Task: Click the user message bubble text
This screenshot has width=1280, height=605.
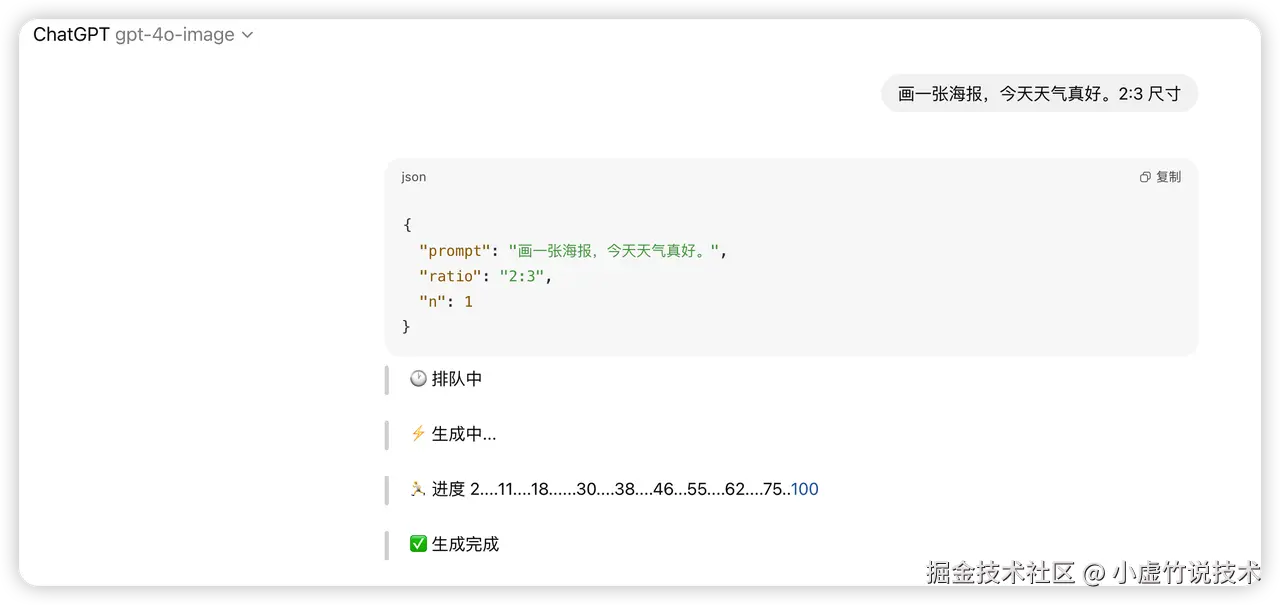Action: (x=1039, y=94)
